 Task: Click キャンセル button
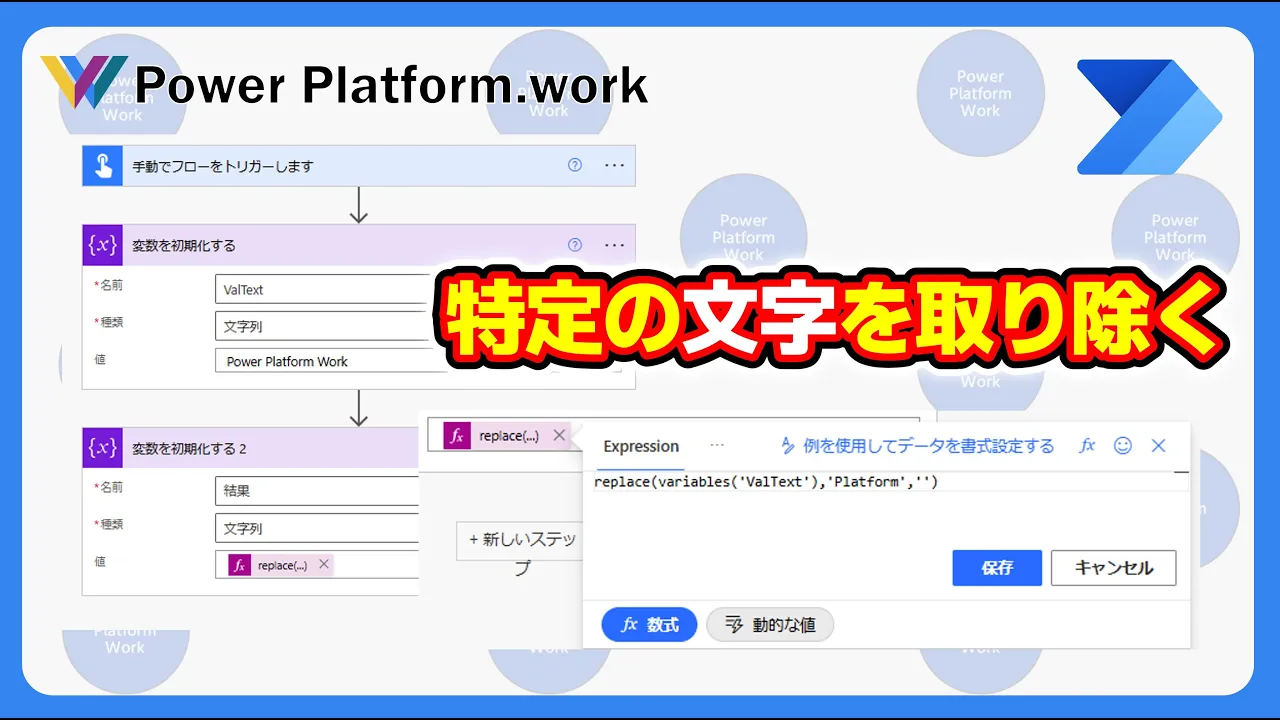(x=1113, y=567)
